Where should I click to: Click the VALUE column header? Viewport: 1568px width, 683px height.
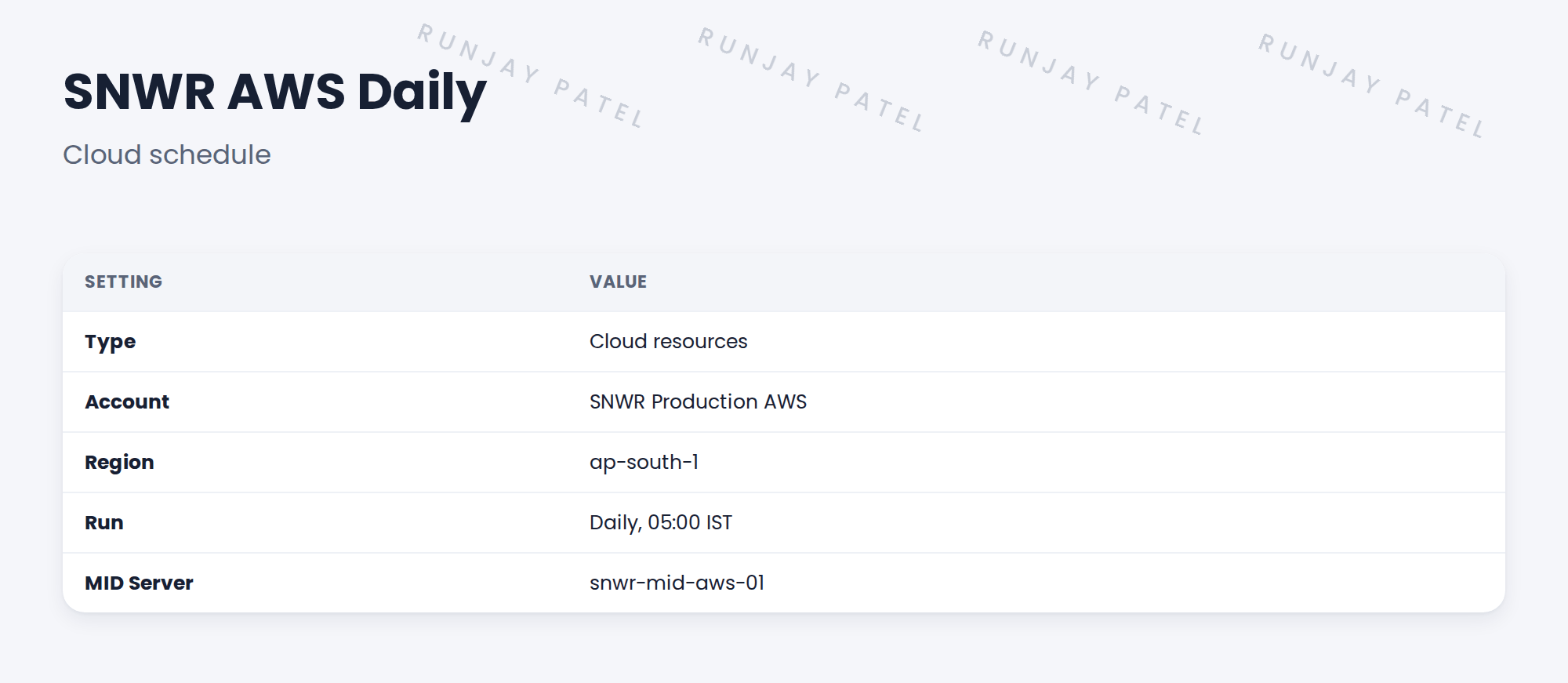(618, 282)
